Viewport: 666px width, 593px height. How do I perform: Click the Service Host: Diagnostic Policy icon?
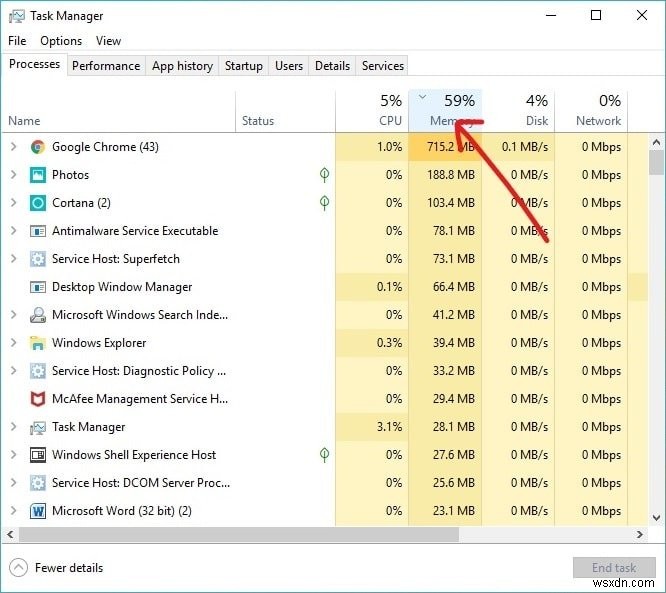38,371
